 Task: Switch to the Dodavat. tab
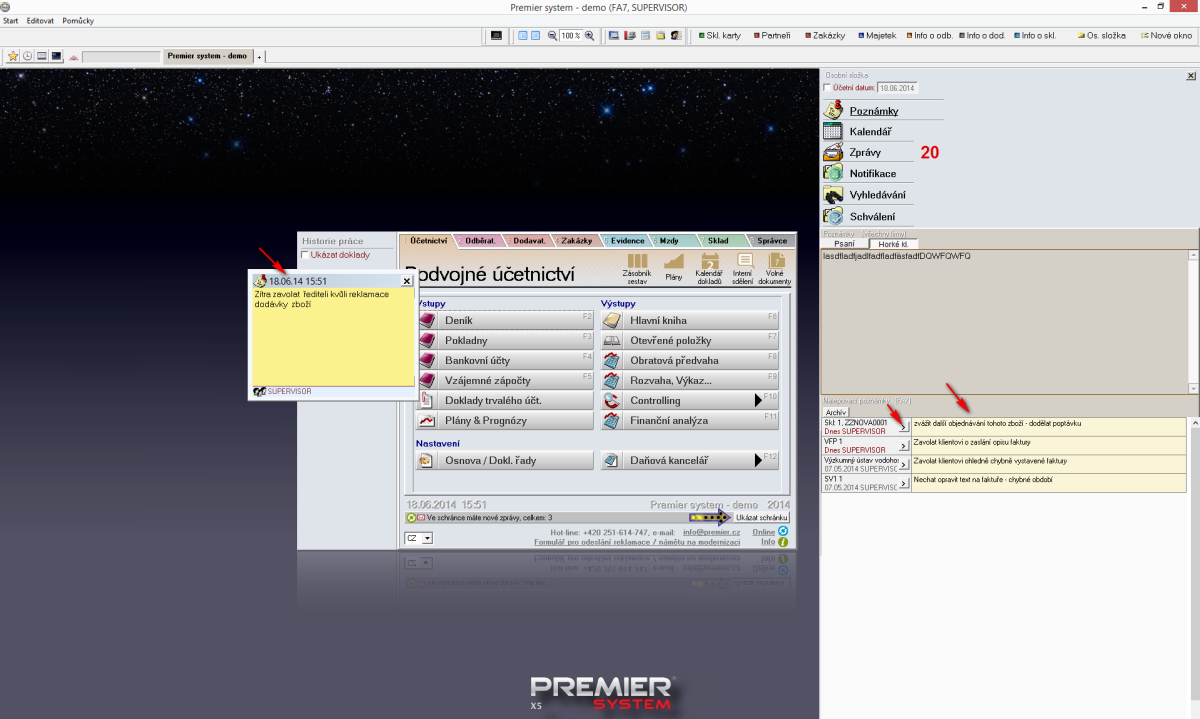pos(529,241)
